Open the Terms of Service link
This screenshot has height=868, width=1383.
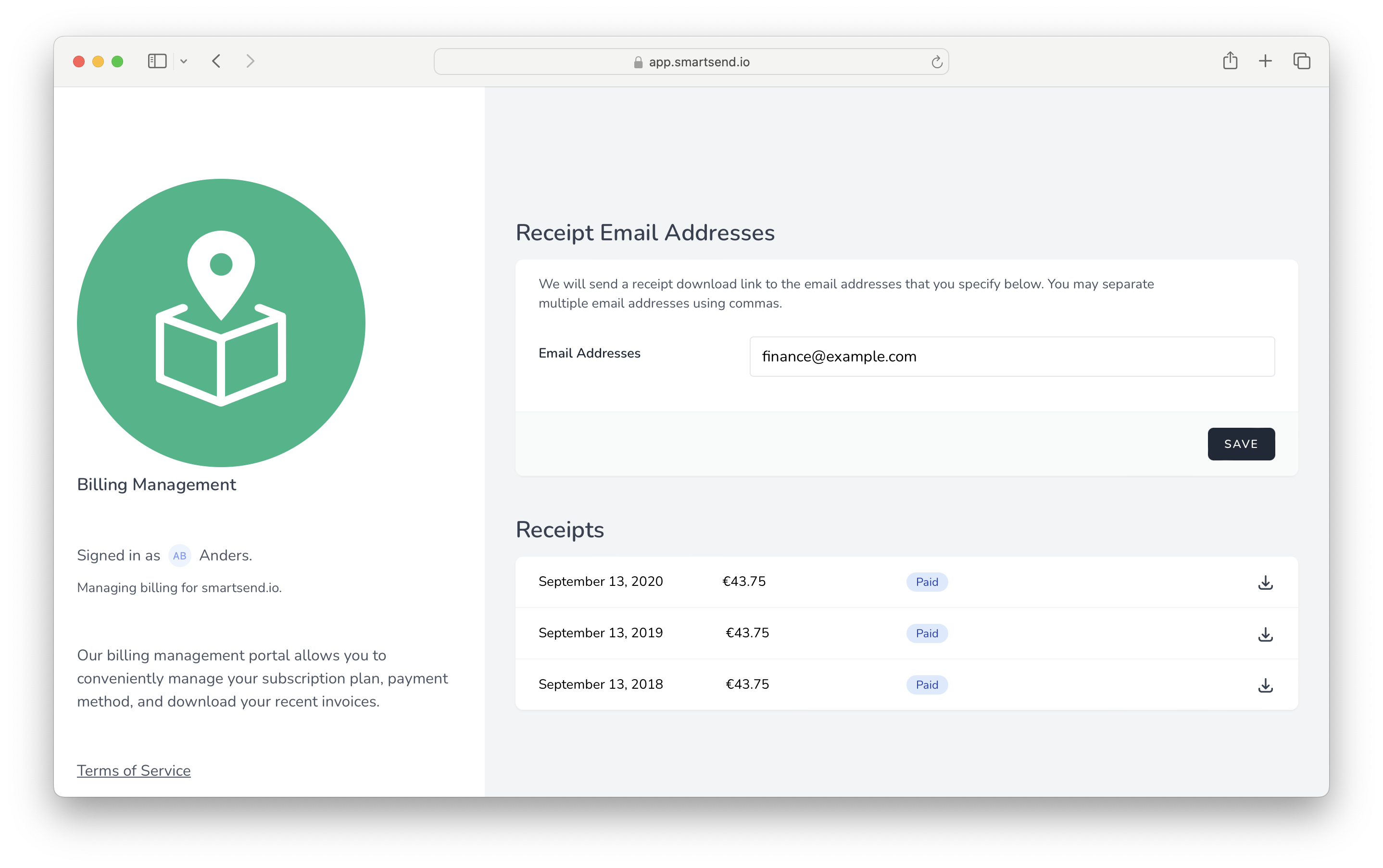pyautogui.click(x=134, y=770)
